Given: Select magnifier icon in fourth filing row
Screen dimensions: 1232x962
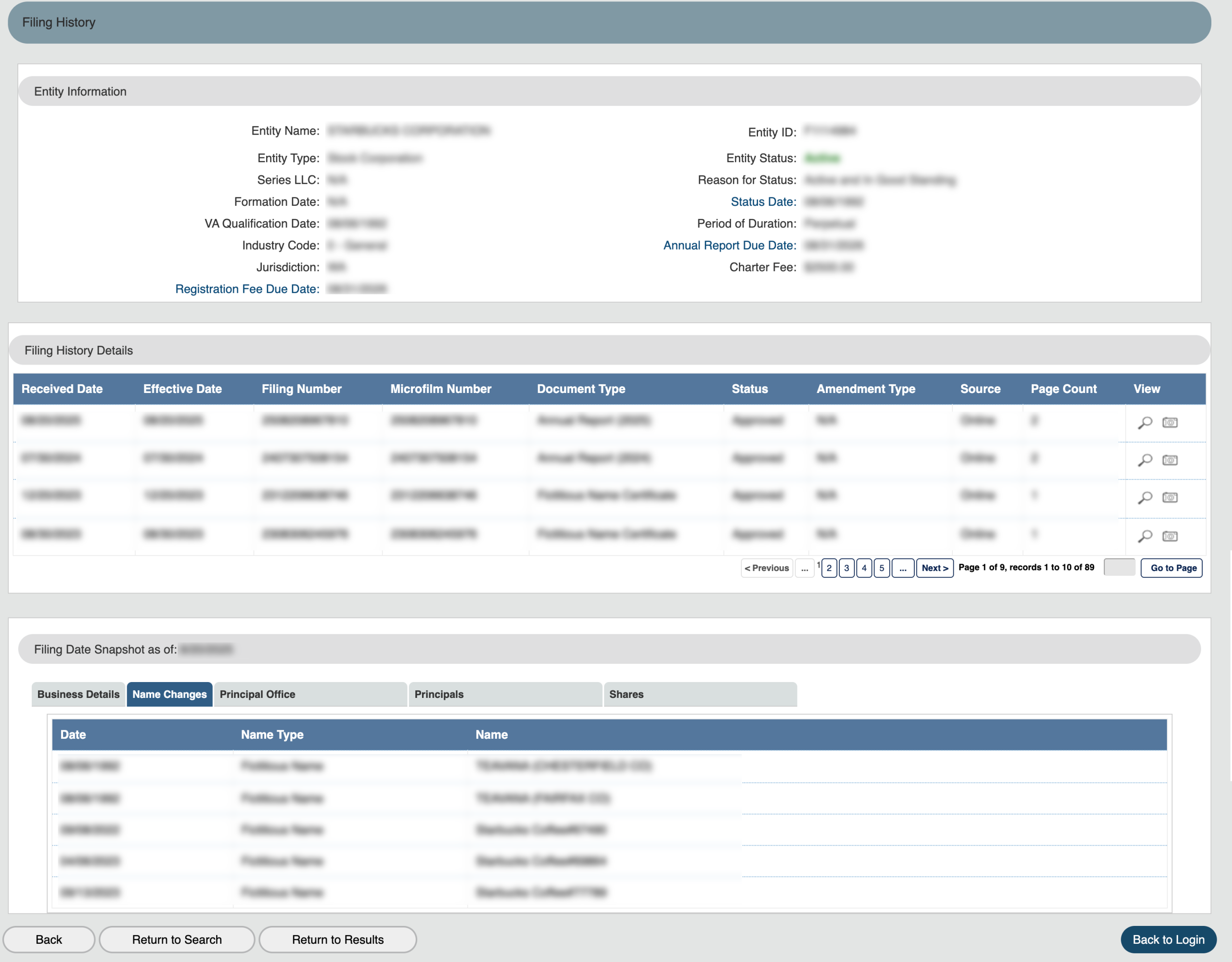Looking at the screenshot, I should click(1144, 536).
